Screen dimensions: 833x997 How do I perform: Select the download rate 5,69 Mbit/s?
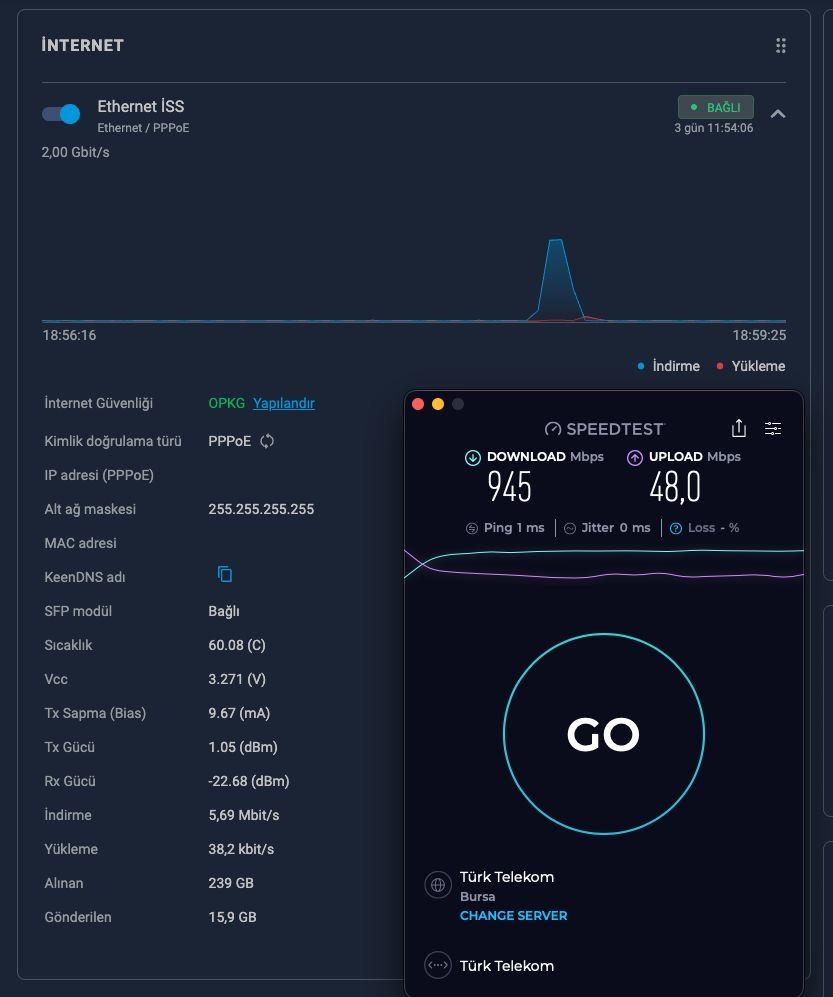point(244,815)
